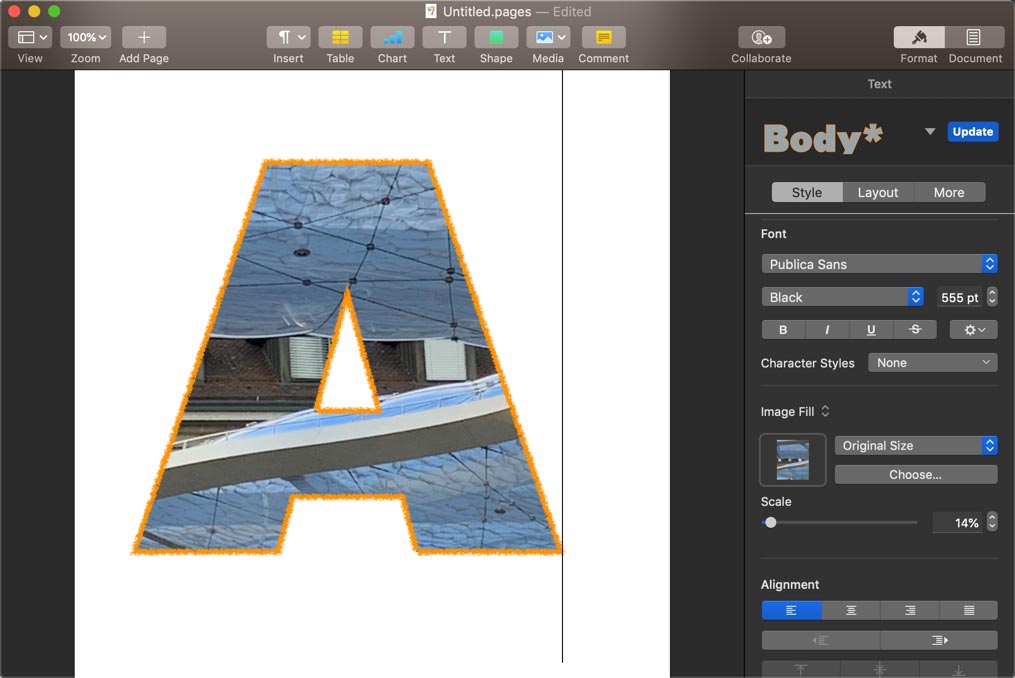Click the Collaborate icon

click(x=761, y=38)
